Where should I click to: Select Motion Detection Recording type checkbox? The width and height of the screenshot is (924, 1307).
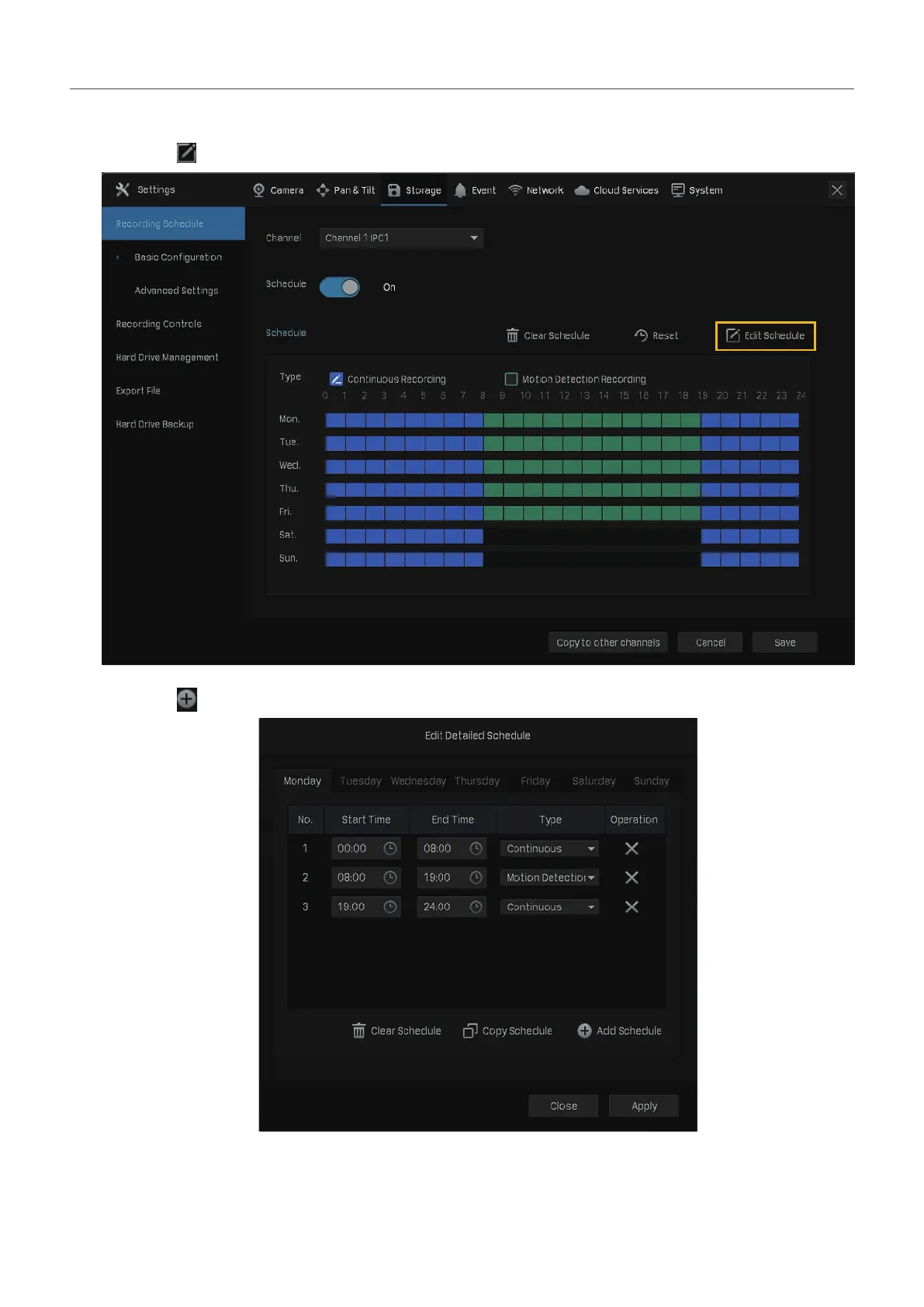tap(511, 379)
